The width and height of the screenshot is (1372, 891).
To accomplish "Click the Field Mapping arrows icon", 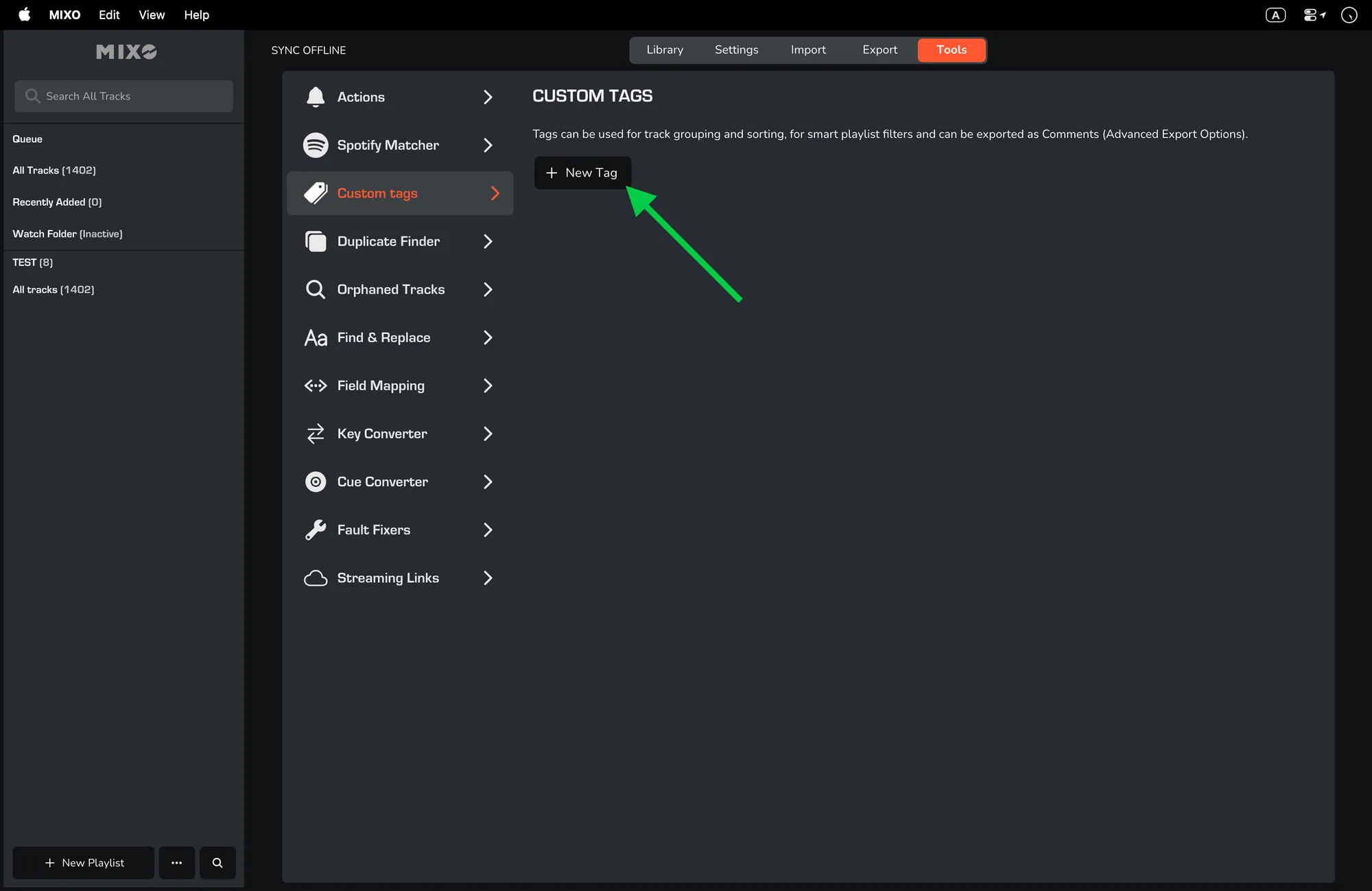I will click(316, 385).
